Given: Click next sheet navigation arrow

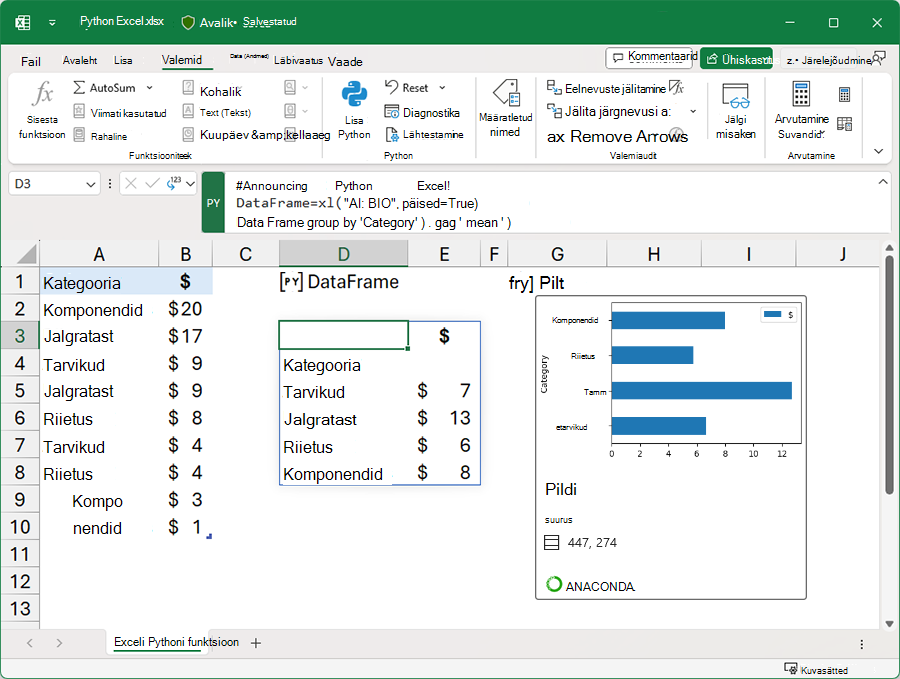Looking at the screenshot, I should pyautogui.click(x=59, y=643).
